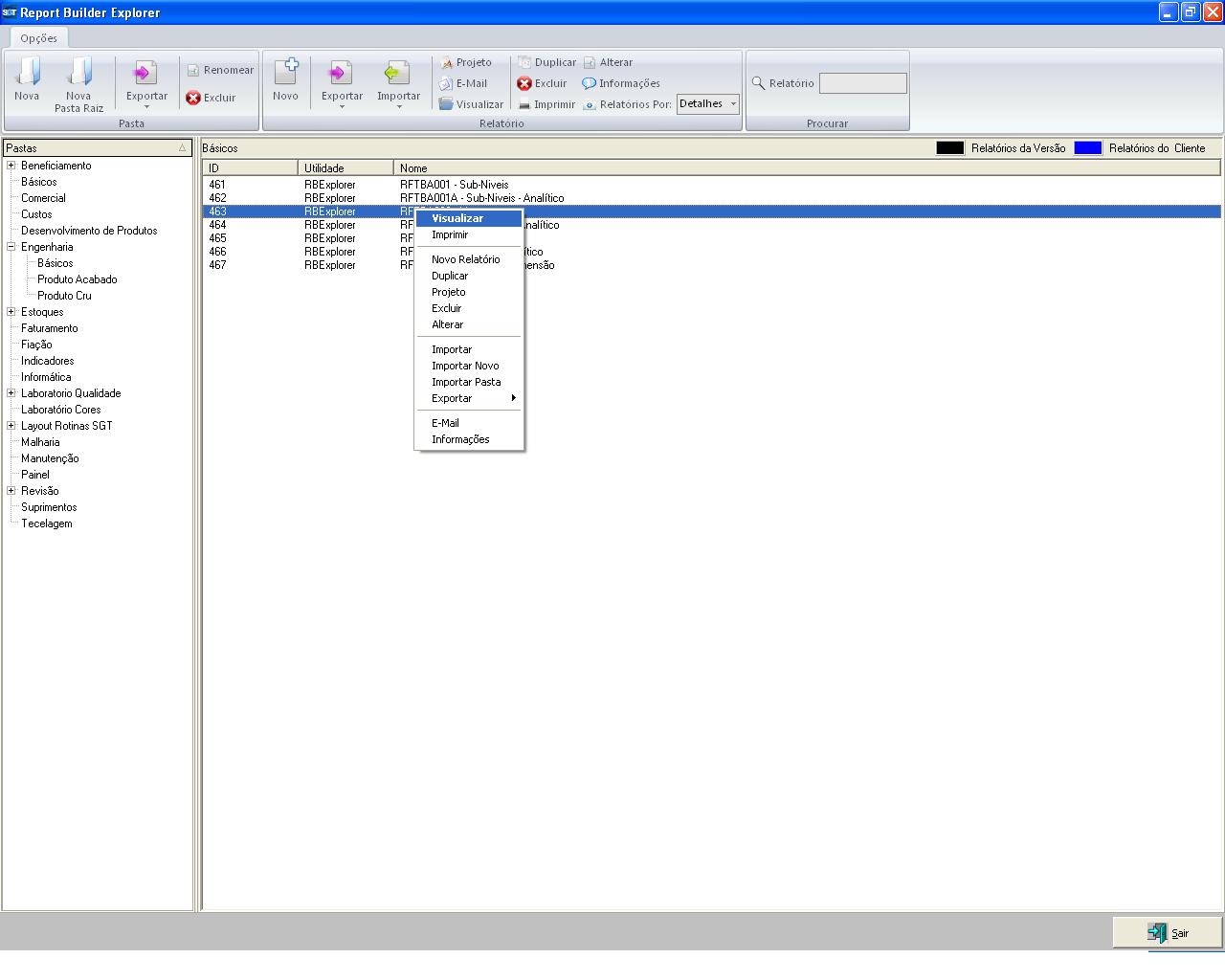
Task: Choose Importar in the context menu
Action: [469, 349]
